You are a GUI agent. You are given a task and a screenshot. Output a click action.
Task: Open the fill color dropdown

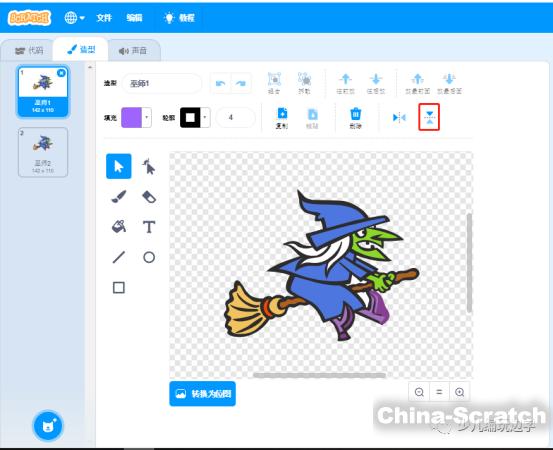146,117
